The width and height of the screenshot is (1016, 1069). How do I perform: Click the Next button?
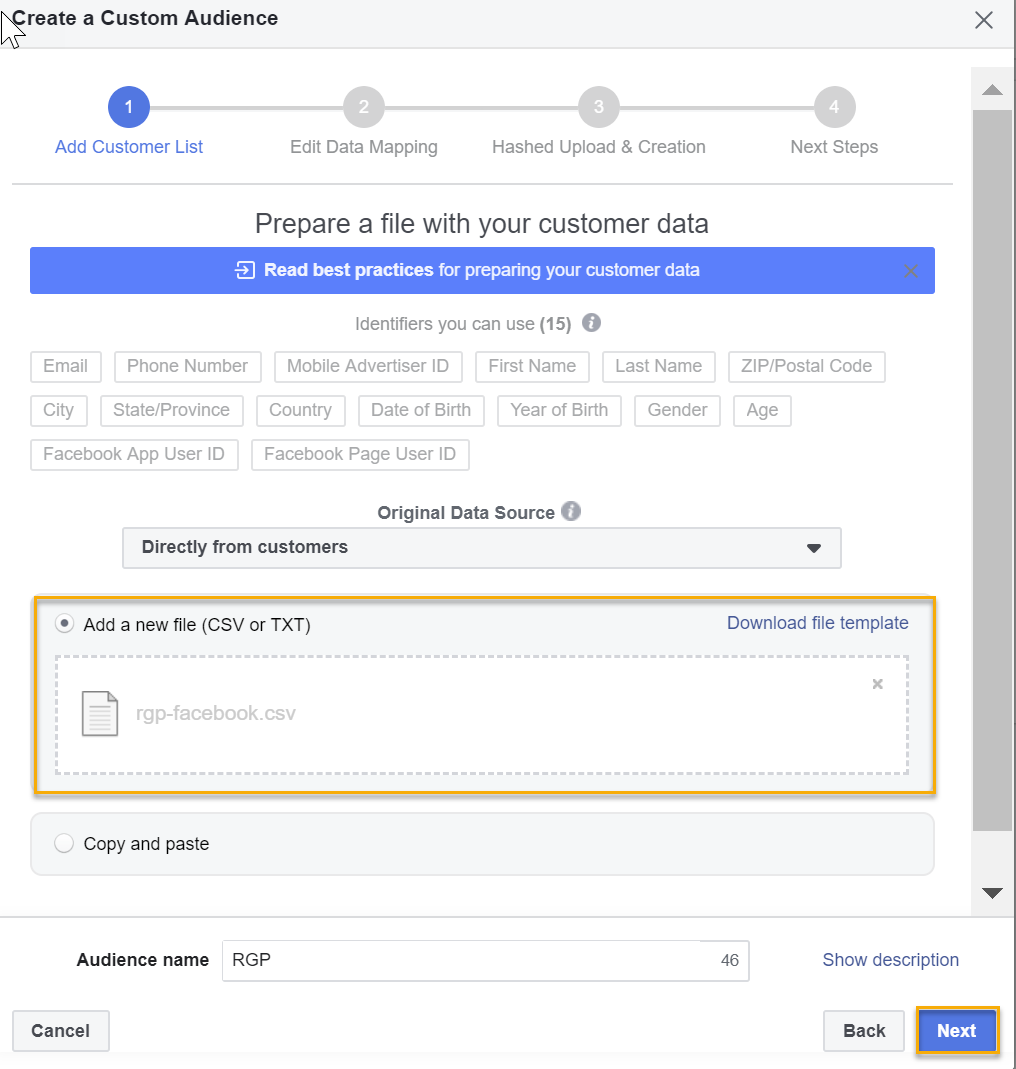tap(957, 1030)
